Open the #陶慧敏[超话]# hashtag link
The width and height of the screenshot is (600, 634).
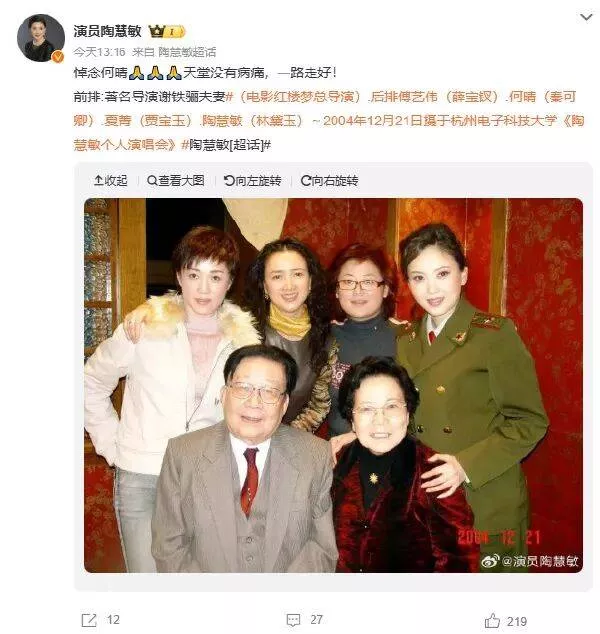coord(226,145)
